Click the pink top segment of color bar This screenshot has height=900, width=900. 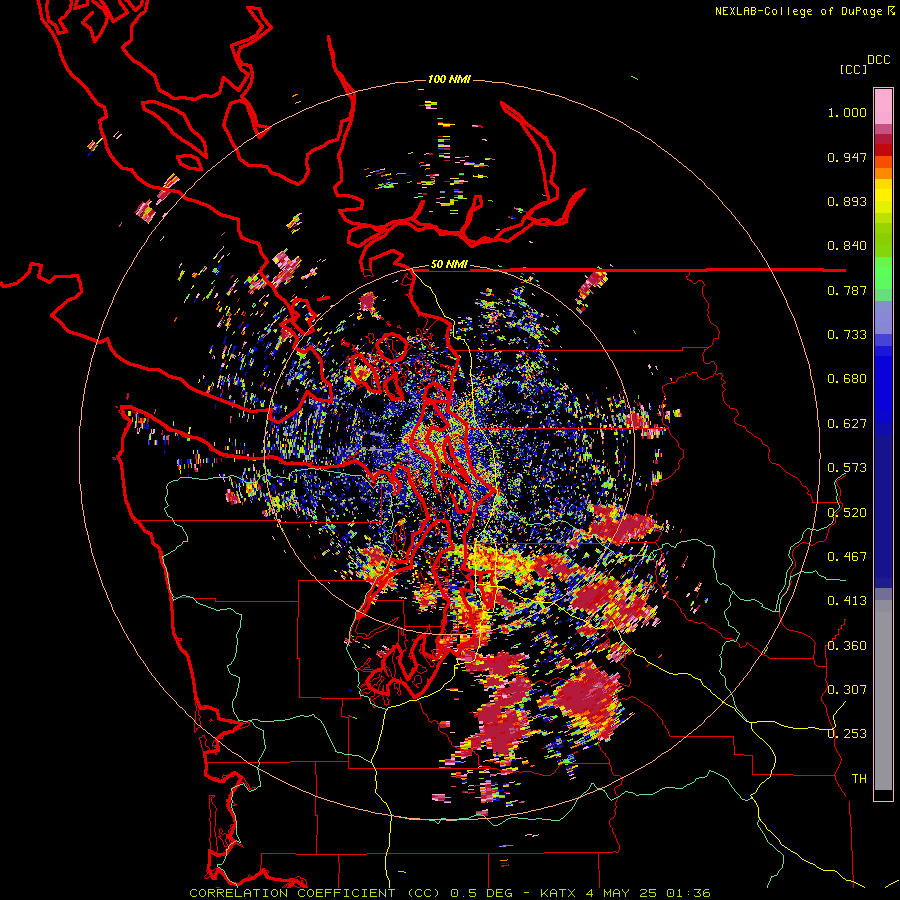pyautogui.click(x=883, y=106)
